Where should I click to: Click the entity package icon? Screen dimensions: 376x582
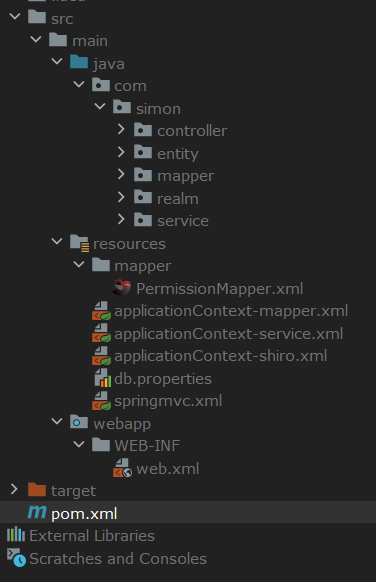pos(143,152)
